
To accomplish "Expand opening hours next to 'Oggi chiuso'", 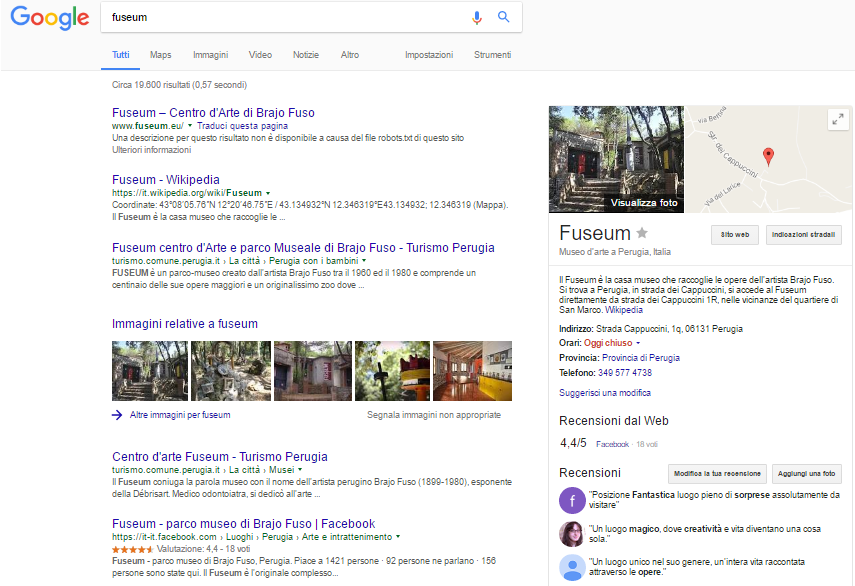I will click(x=638, y=343).
